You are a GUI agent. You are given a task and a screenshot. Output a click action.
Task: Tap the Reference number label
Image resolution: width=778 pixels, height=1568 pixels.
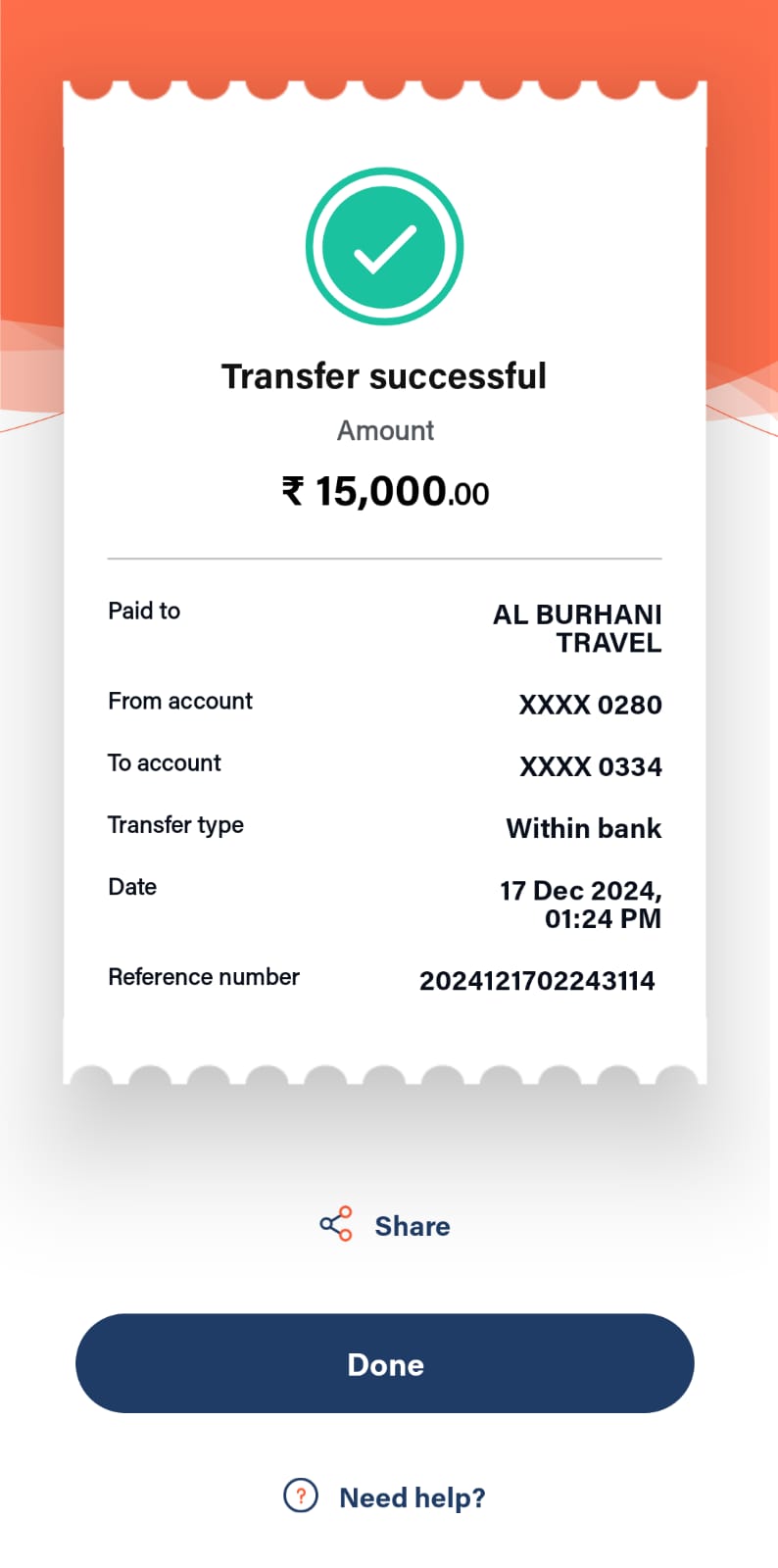tap(204, 977)
